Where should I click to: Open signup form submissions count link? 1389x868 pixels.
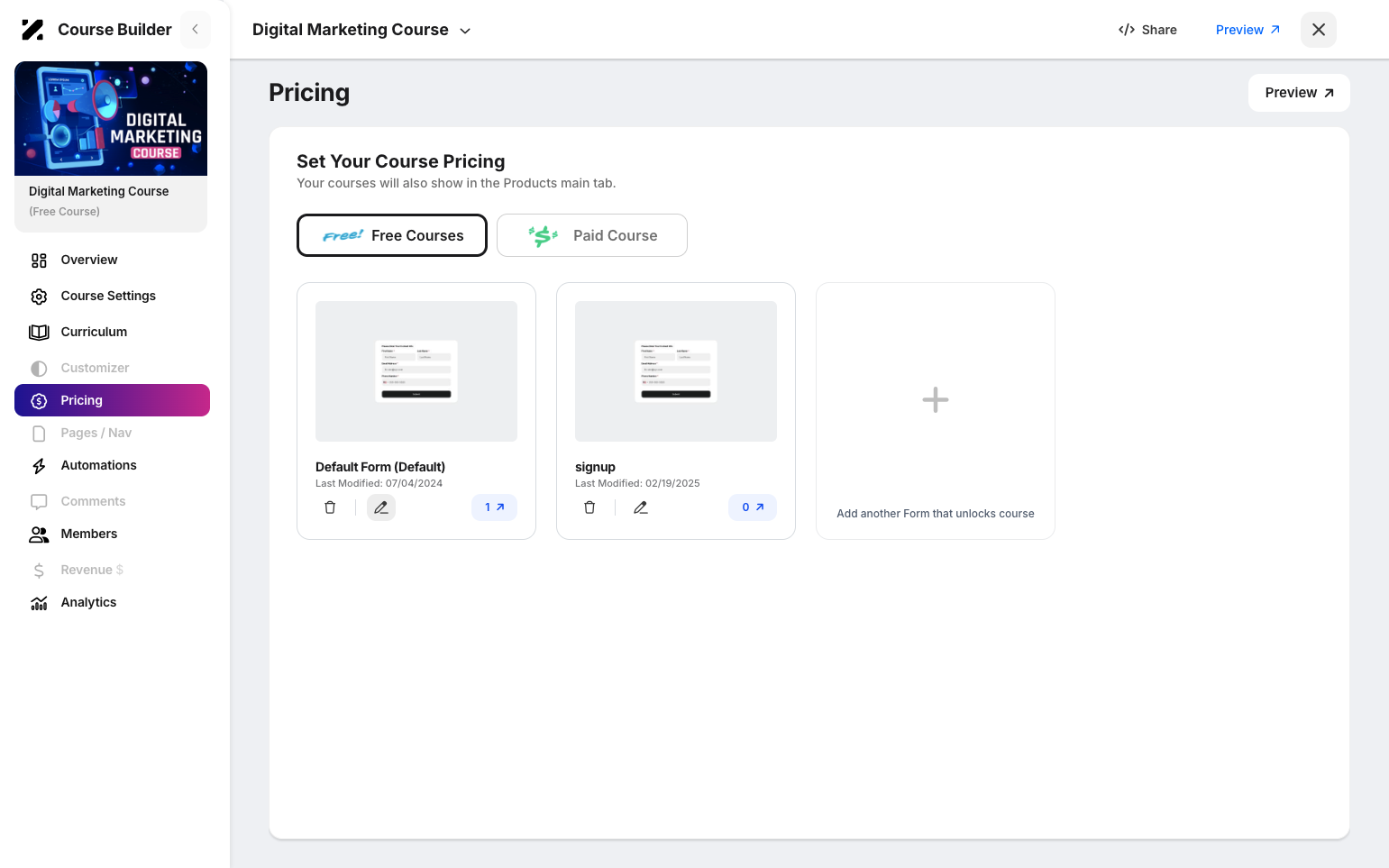click(753, 507)
